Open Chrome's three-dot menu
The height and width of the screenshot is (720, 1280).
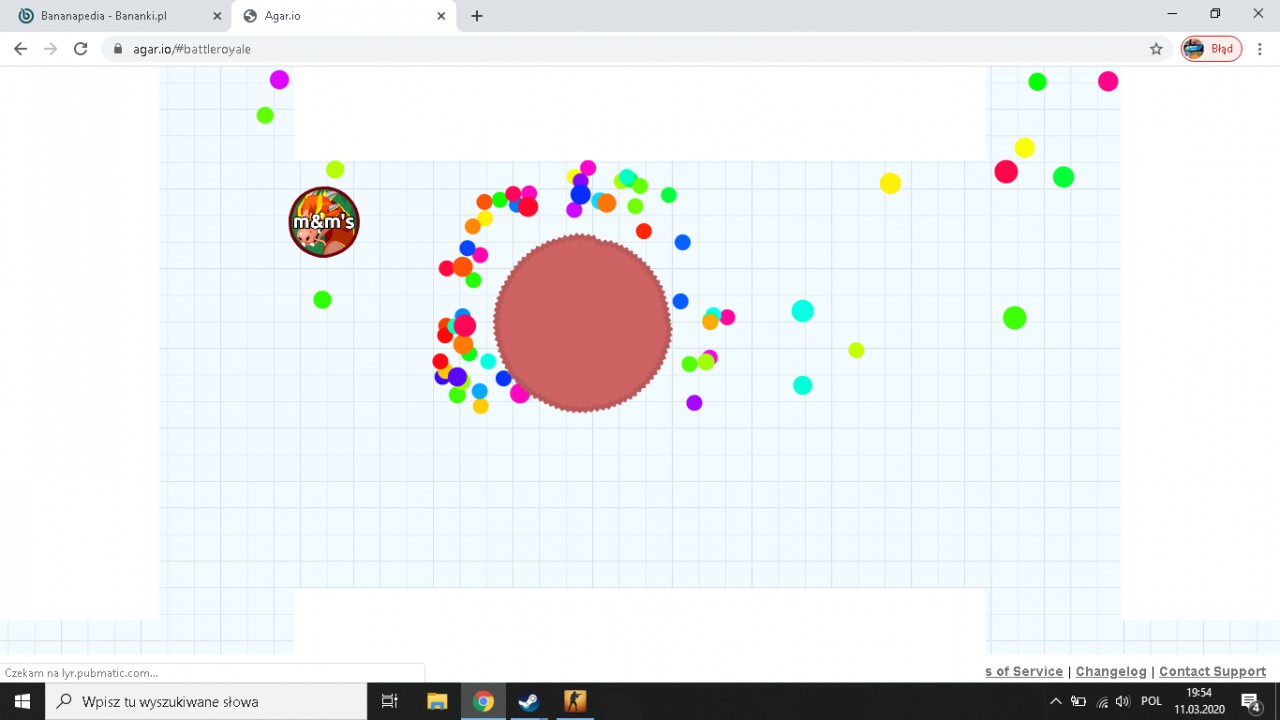click(1261, 49)
